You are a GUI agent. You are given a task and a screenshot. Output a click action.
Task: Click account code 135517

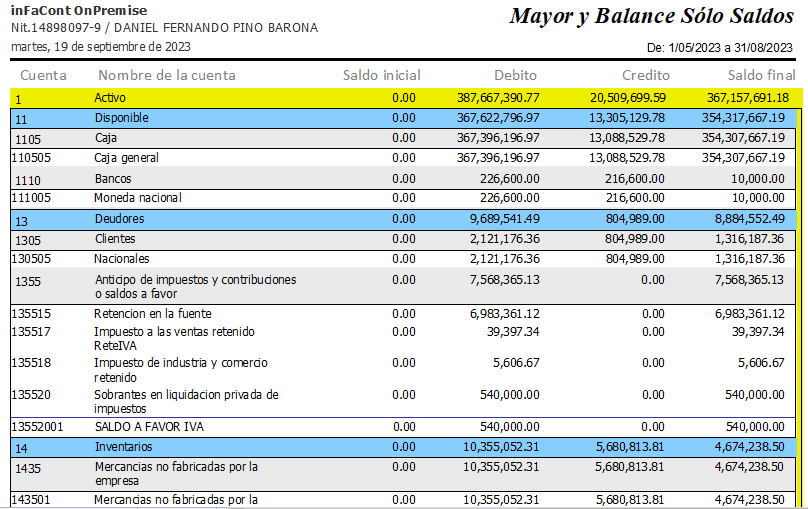coord(31,332)
